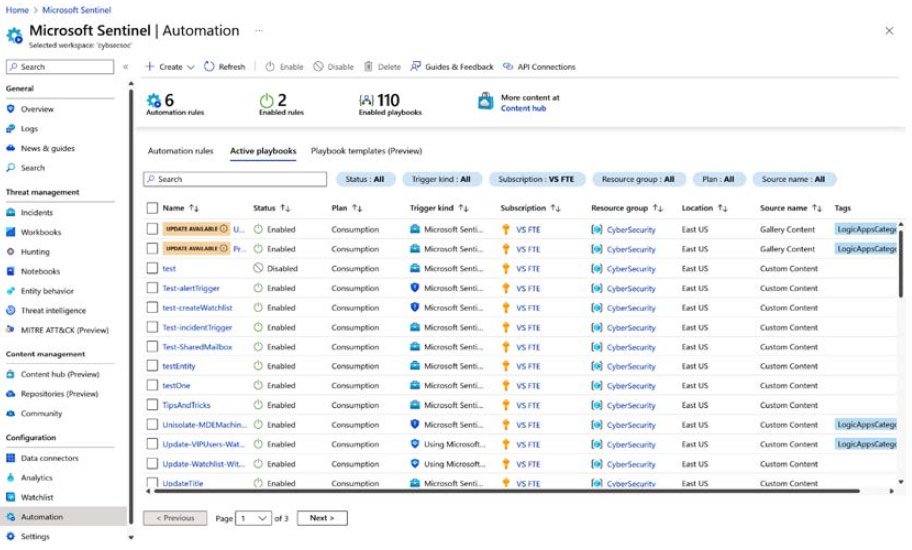Click the Refresh icon in the toolbar
Image resolution: width=912 pixels, height=550 pixels.
pos(210,67)
